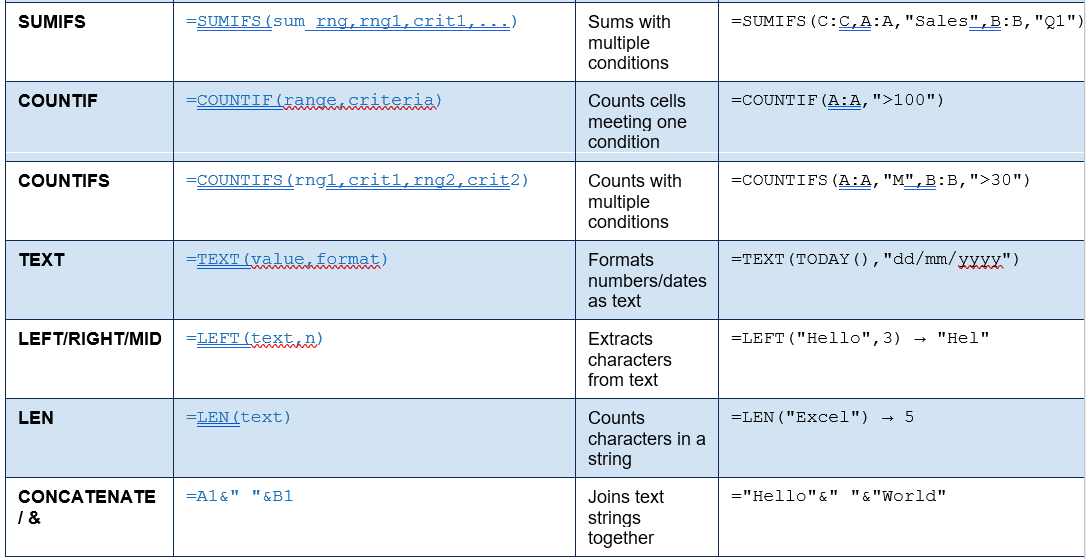Screen dimensions: 1086x559
Task: Click the TEXT function name cell
Action: [89, 280]
